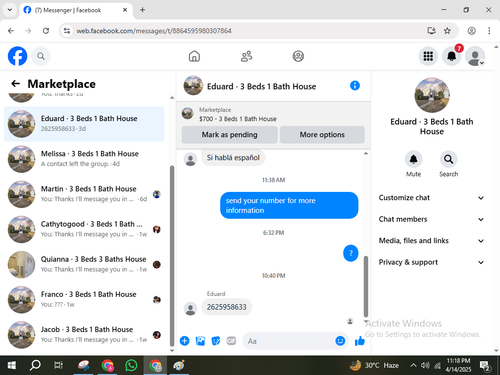Viewport: 500px width, 375px height.
Task: Expand Chat members section
Action: tap(431, 219)
